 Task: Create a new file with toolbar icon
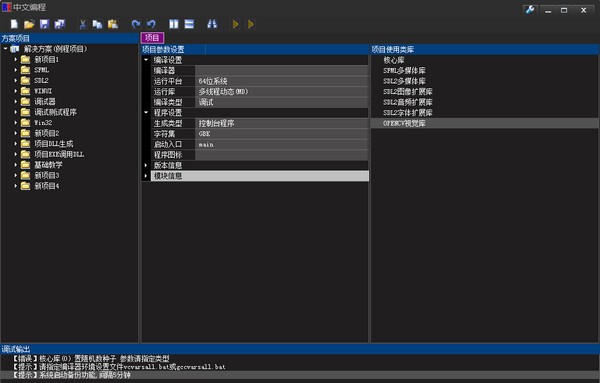pos(14,24)
